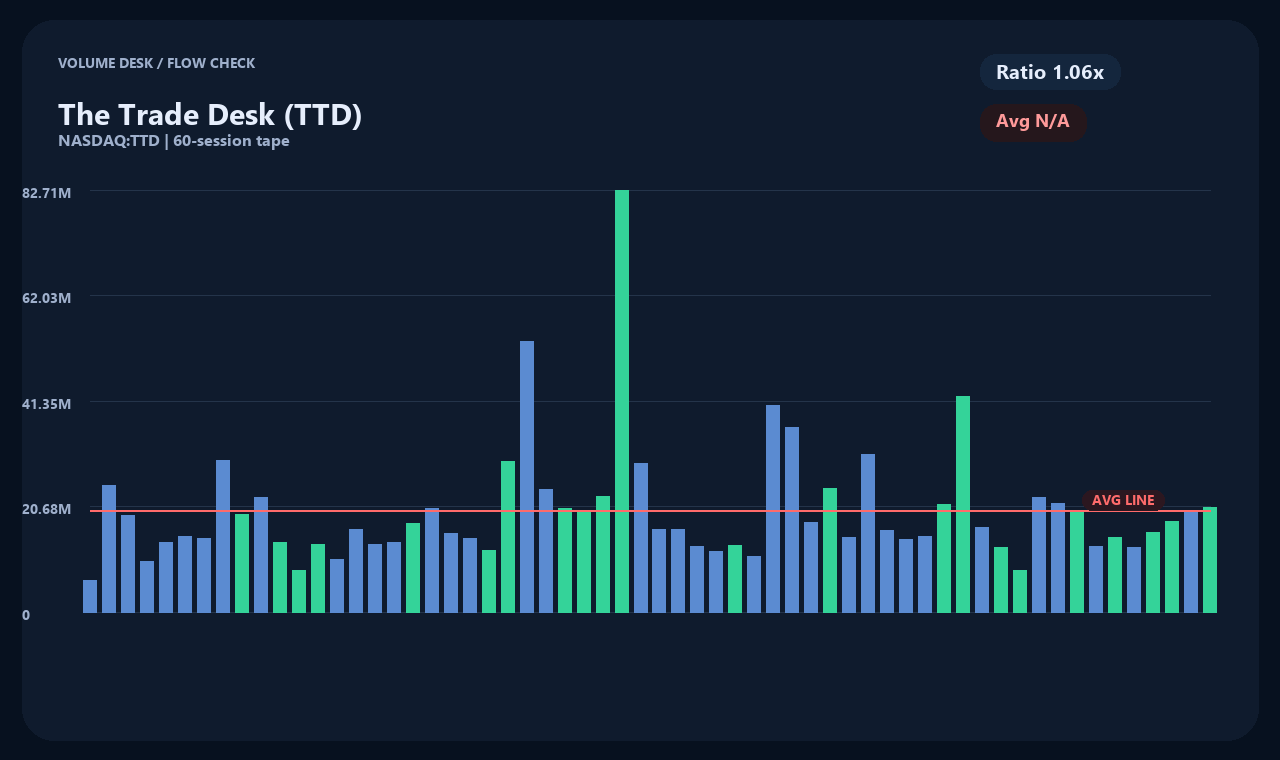
Task: Click the 0 axis label
Action: (x=25, y=615)
